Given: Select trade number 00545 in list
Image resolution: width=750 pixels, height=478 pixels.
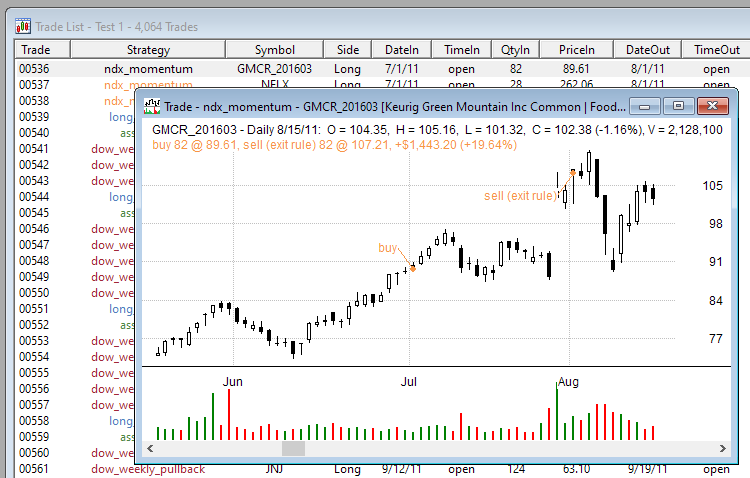Looking at the screenshot, I should (x=35, y=213).
